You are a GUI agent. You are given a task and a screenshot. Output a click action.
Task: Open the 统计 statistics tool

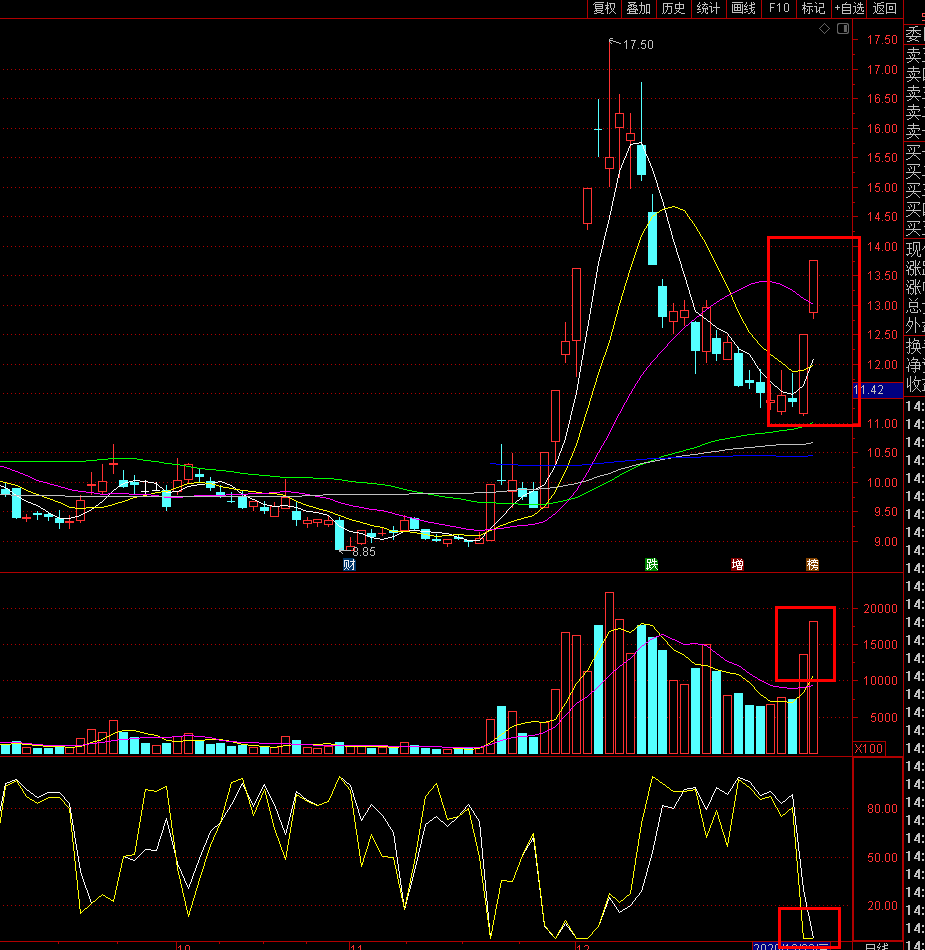708,8
